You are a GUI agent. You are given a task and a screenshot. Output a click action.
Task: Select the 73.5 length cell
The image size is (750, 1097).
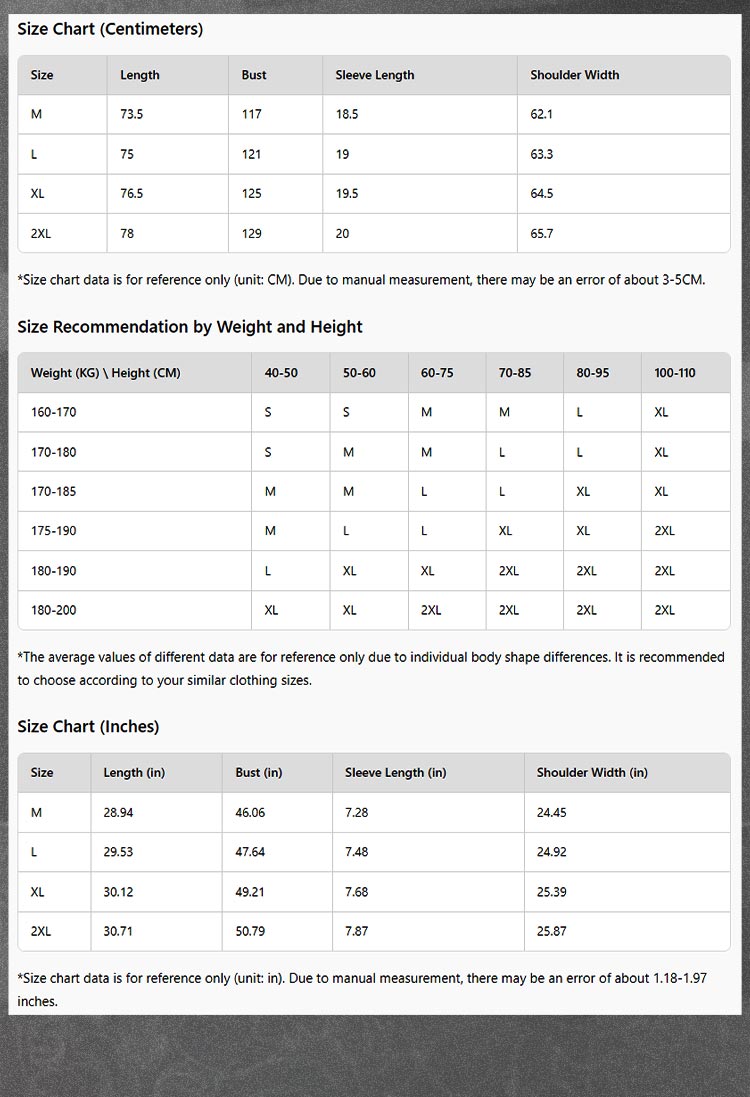tap(132, 114)
